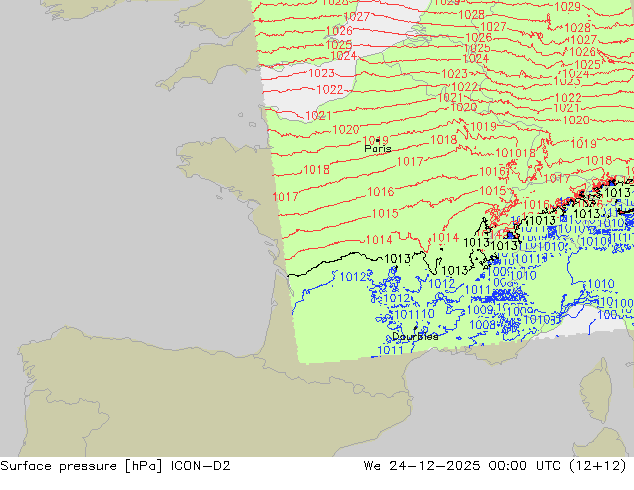
Task: Click the westernmost red 1014 isobar label
Action: coord(379,240)
